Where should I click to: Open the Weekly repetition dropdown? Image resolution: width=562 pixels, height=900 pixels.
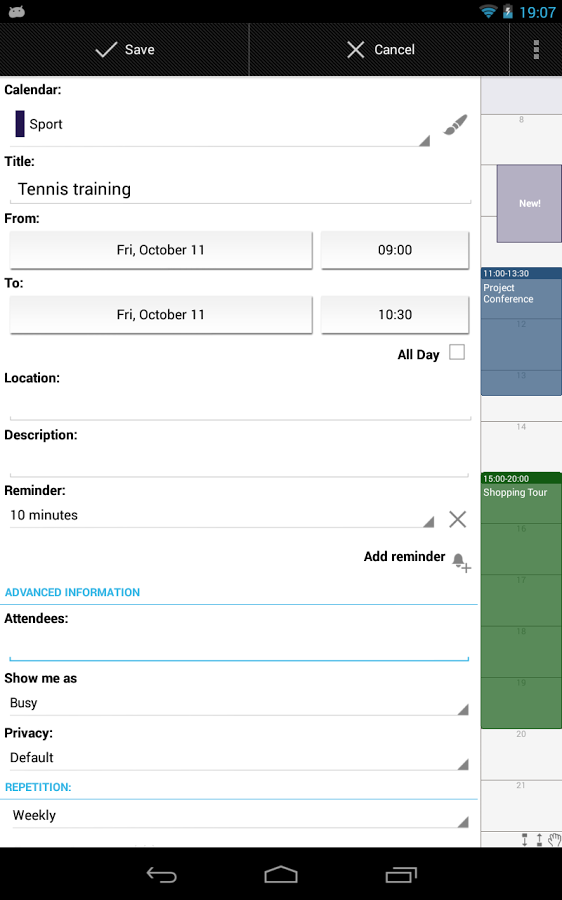click(239, 816)
